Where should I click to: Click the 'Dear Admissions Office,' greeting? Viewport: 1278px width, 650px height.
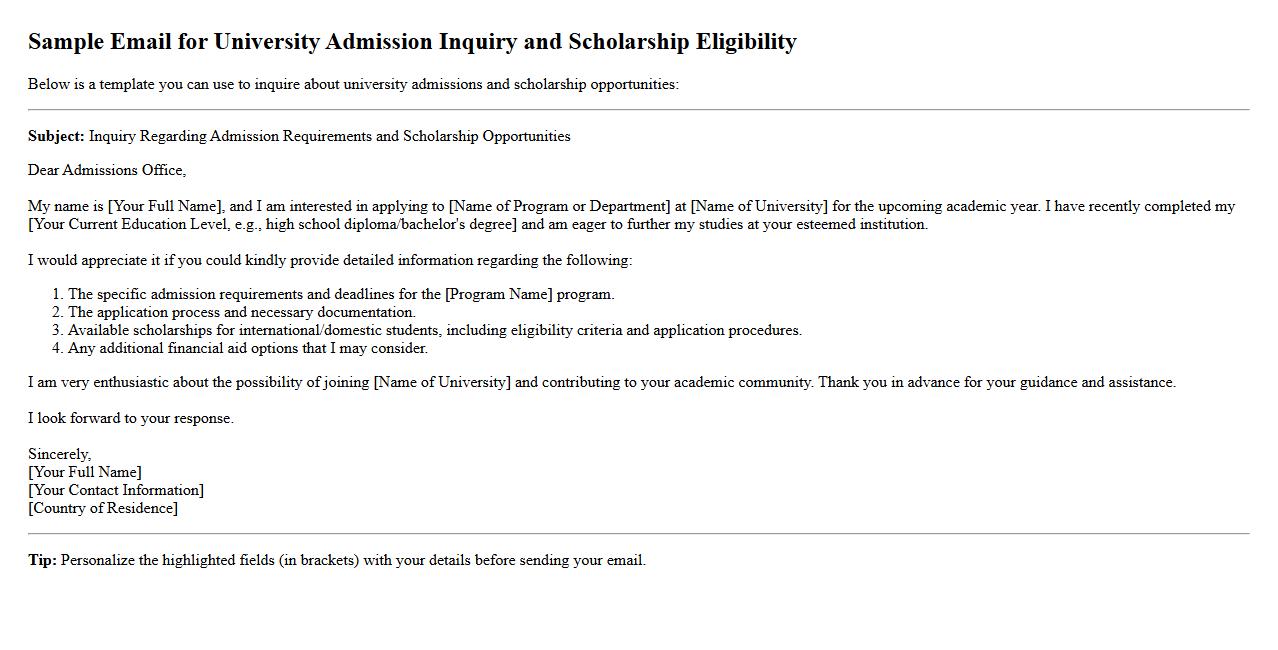point(107,170)
